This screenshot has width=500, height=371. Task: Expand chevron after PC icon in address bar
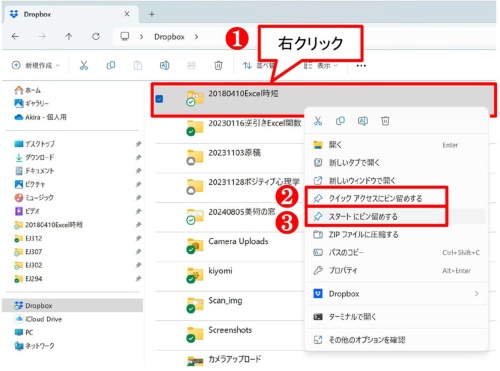tap(142, 37)
